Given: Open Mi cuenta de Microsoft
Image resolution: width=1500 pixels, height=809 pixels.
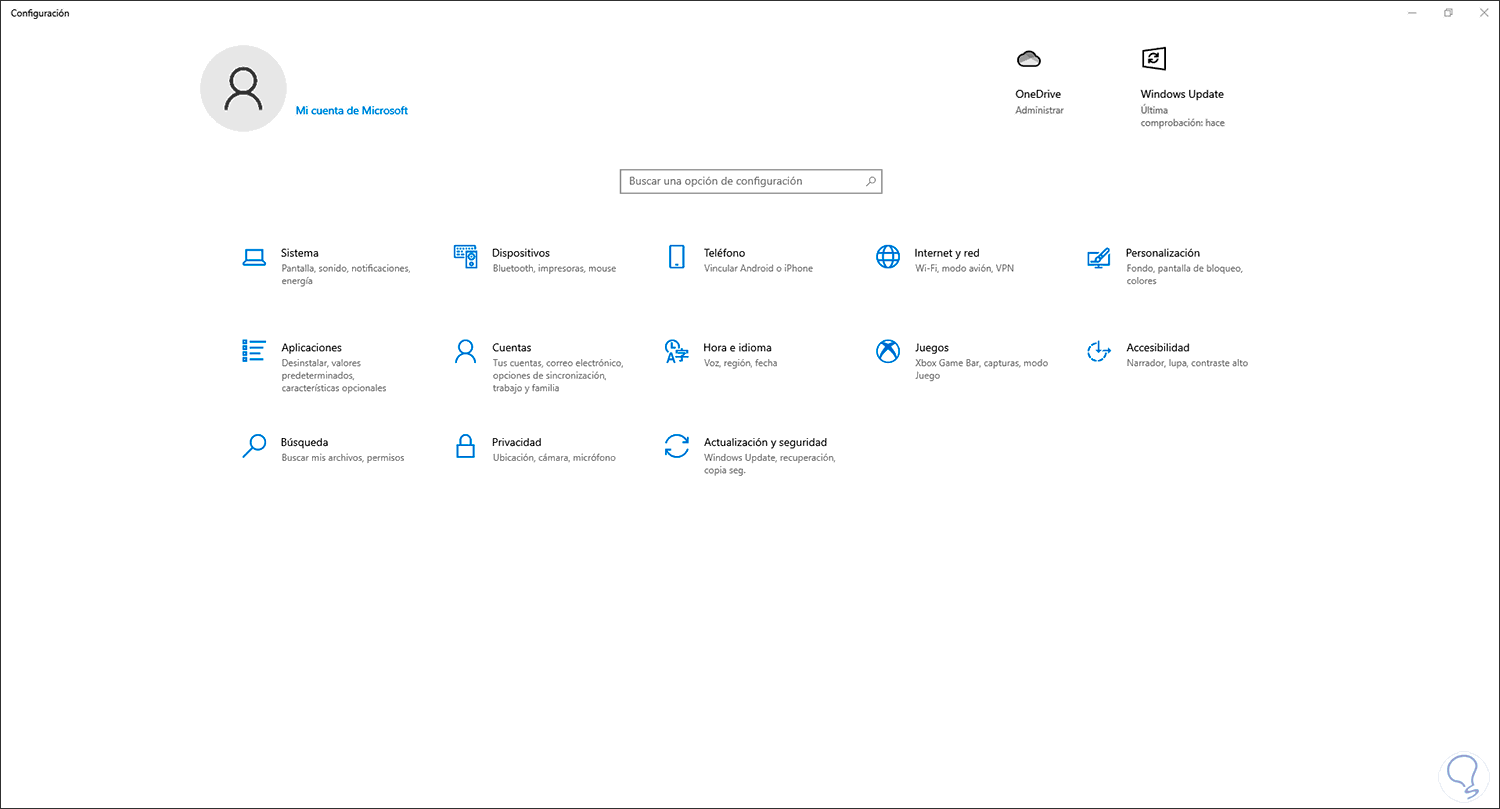Looking at the screenshot, I should 351,110.
